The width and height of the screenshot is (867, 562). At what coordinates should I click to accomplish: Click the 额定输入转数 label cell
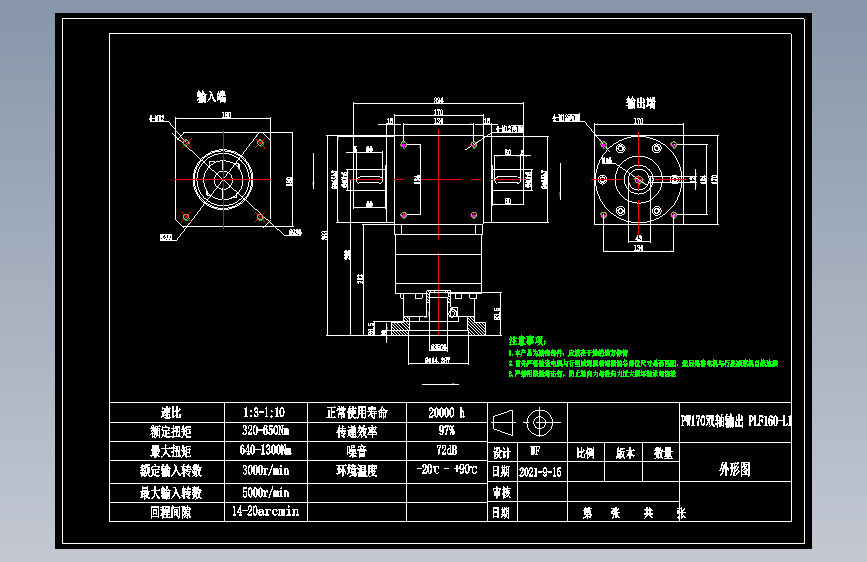(x=167, y=472)
